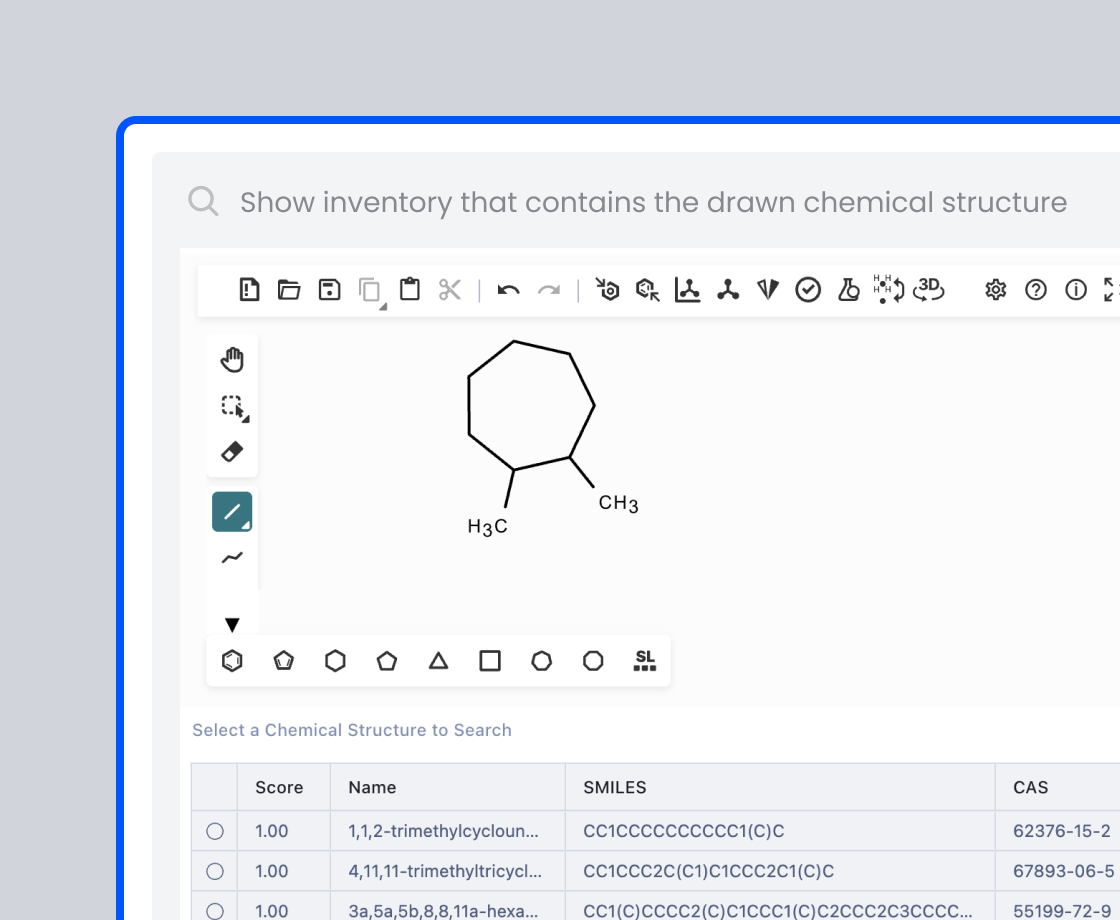Click the magnifying glass search icon
This screenshot has width=1120, height=920.
pyautogui.click(x=204, y=201)
